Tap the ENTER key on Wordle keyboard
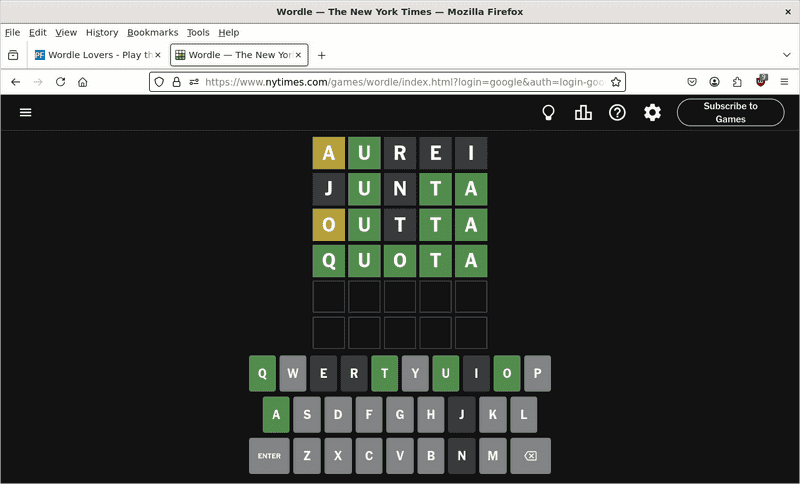Image resolution: width=800 pixels, height=484 pixels. [269, 456]
